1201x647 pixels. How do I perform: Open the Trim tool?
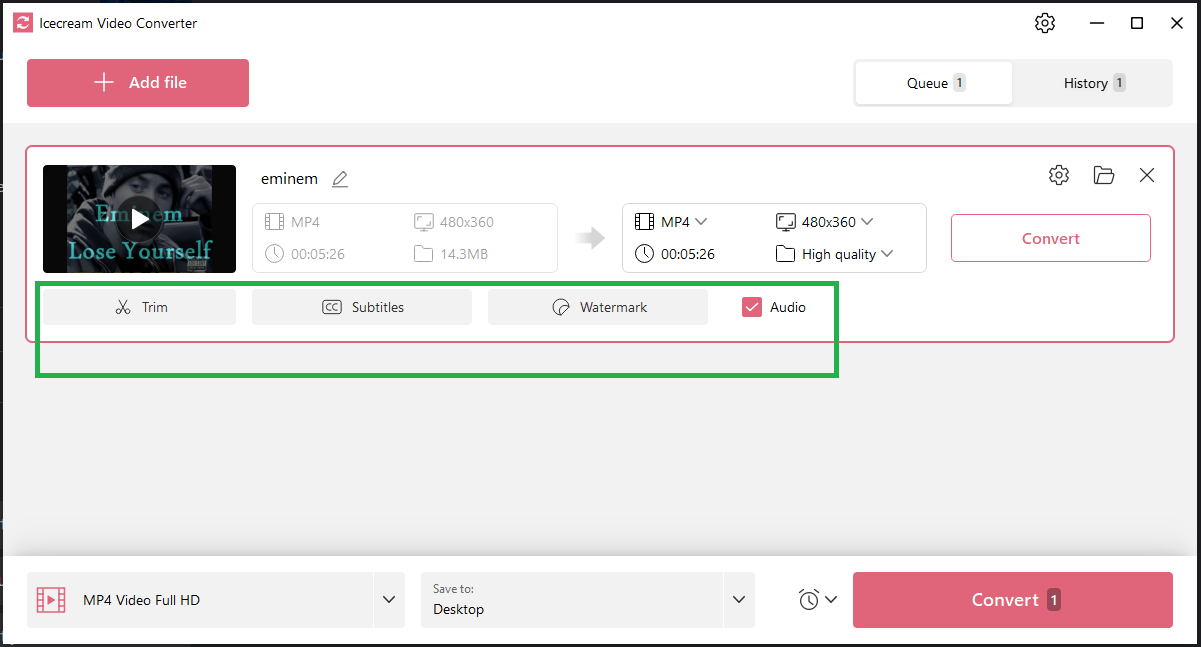click(139, 307)
